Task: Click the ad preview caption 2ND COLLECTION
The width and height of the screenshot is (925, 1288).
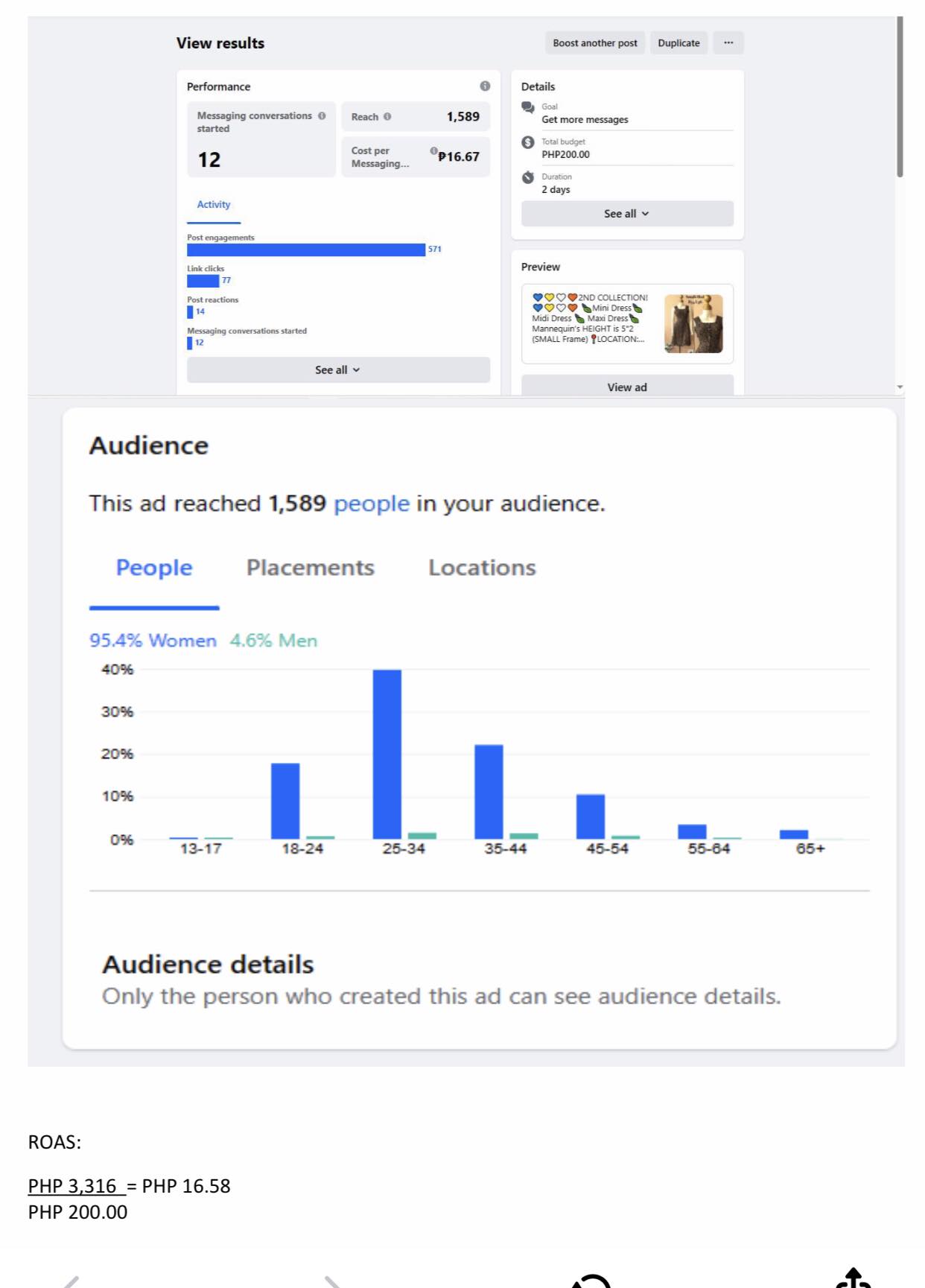Action: pyautogui.click(x=613, y=297)
